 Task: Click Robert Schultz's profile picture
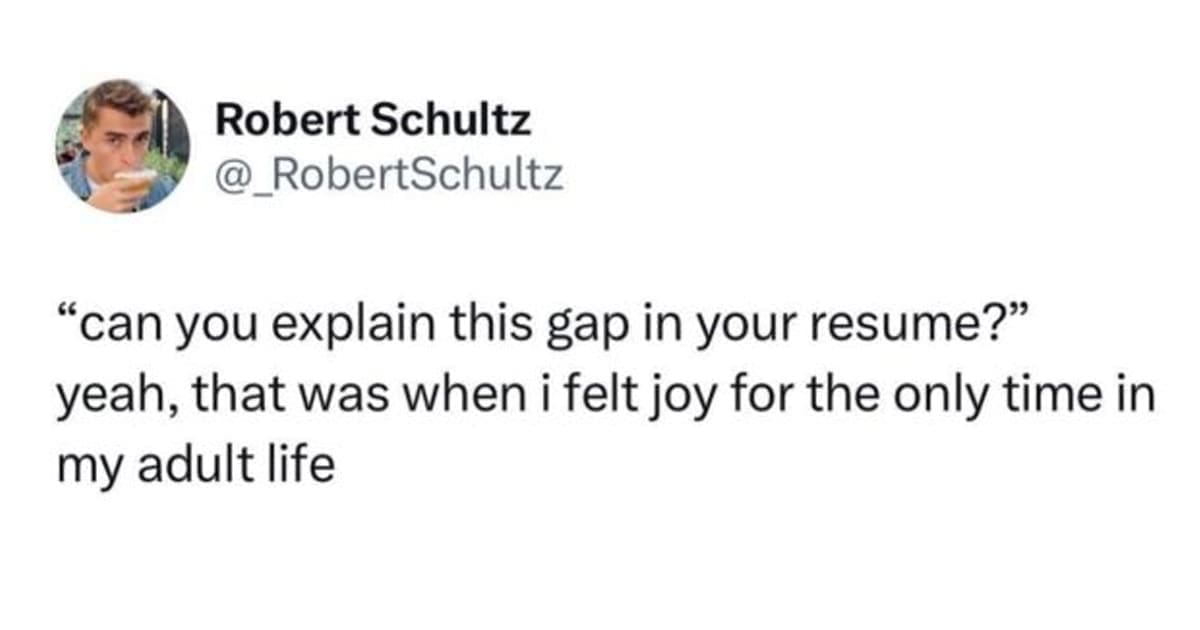122,146
